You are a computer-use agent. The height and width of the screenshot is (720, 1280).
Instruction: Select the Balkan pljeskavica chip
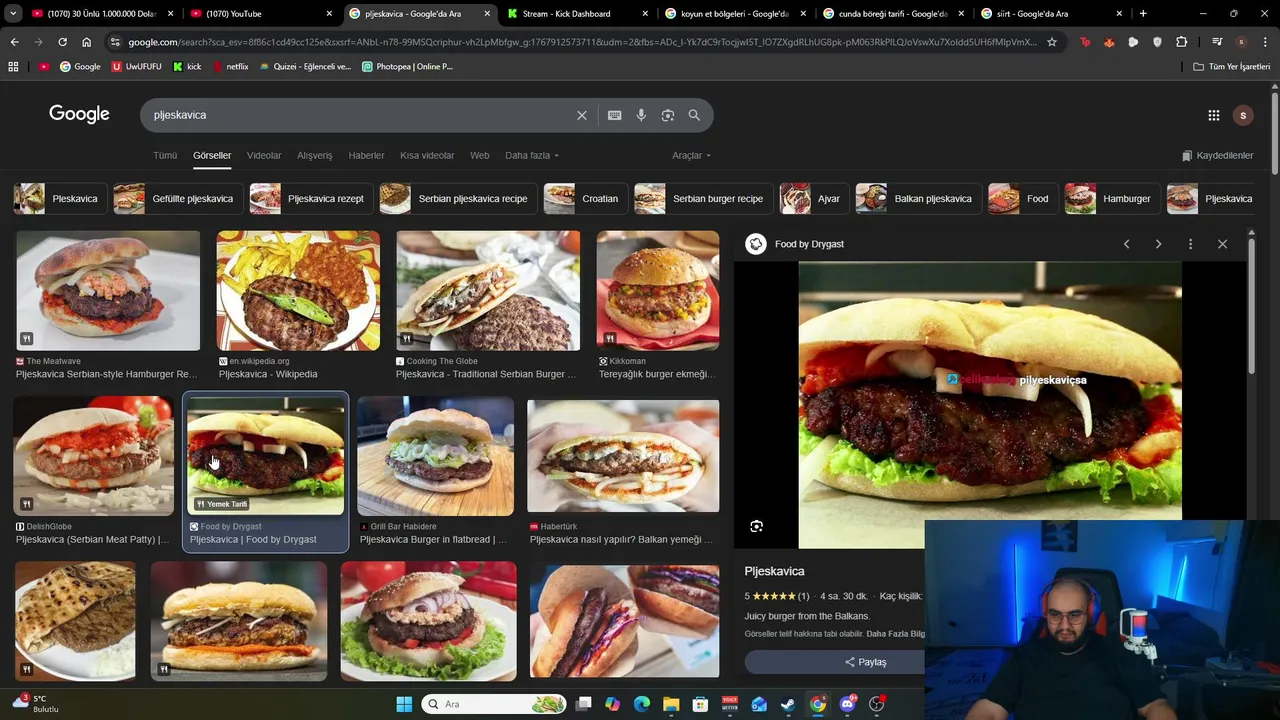coord(917,199)
